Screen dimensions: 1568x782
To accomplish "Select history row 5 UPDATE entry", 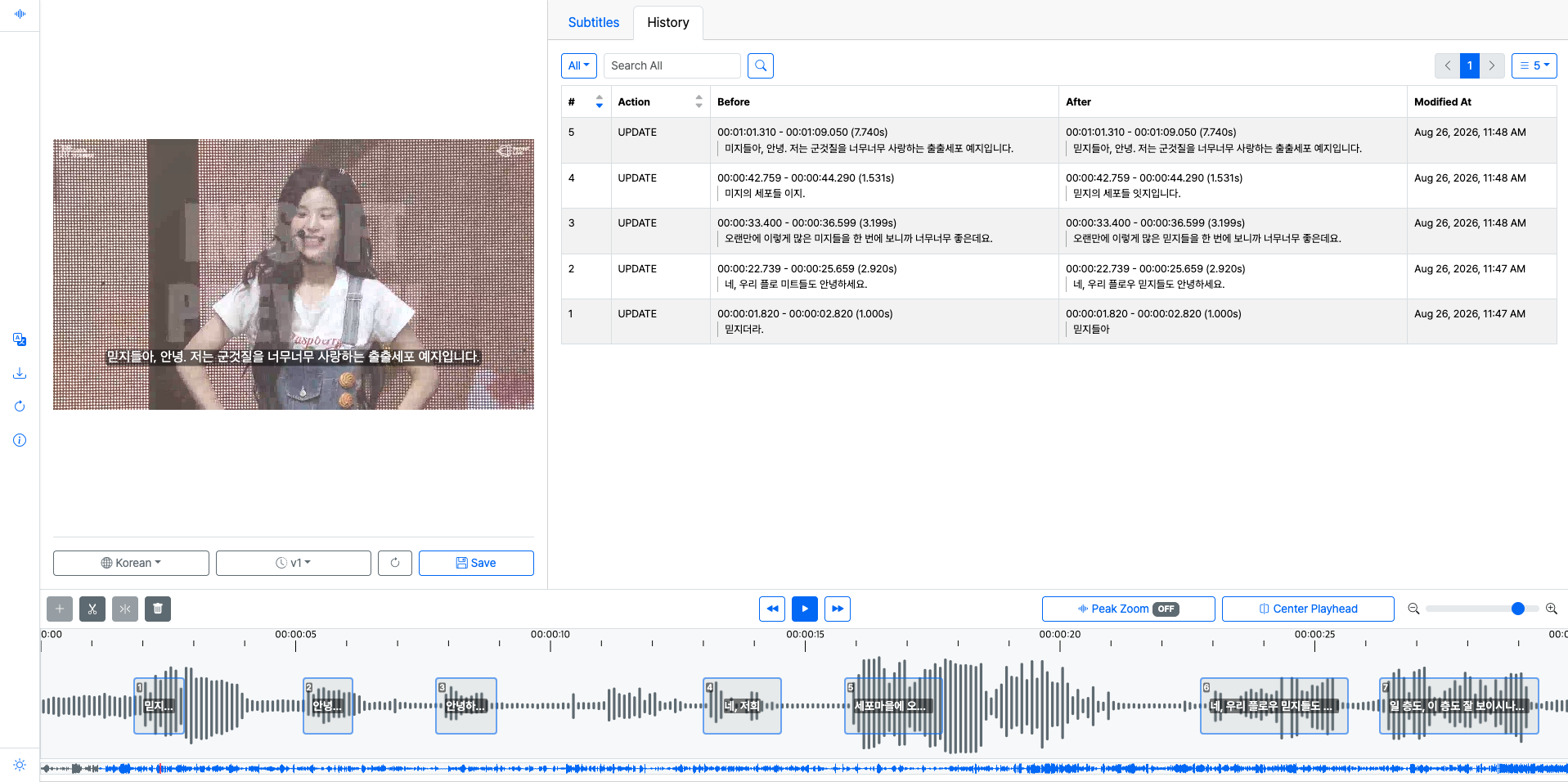I will (x=1058, y=140).
